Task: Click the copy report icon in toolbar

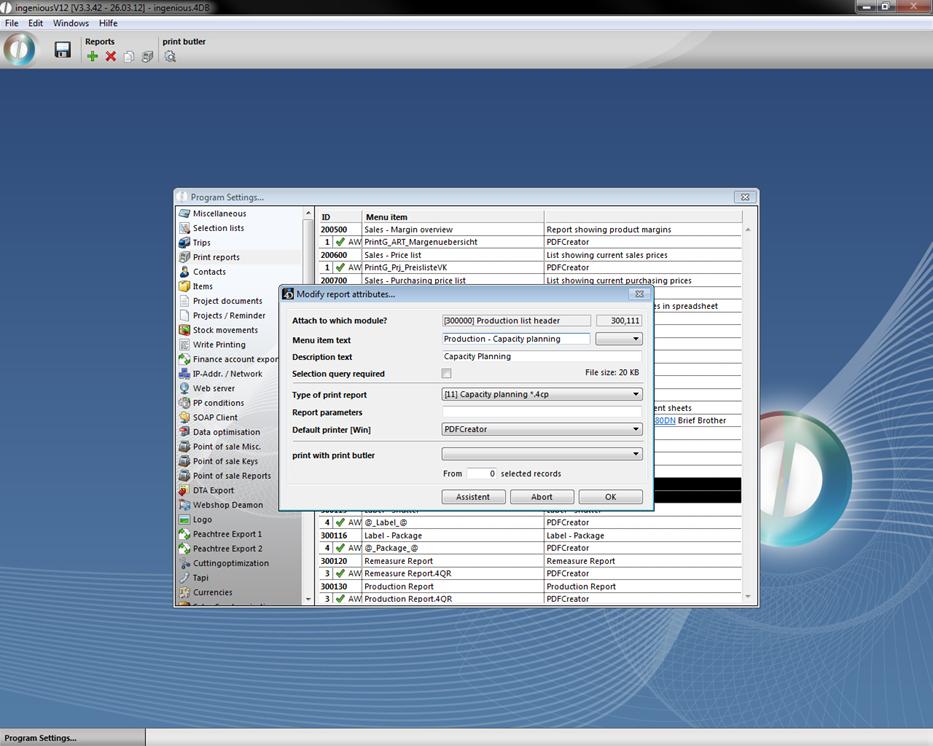Action: click(x=129, y=57)
